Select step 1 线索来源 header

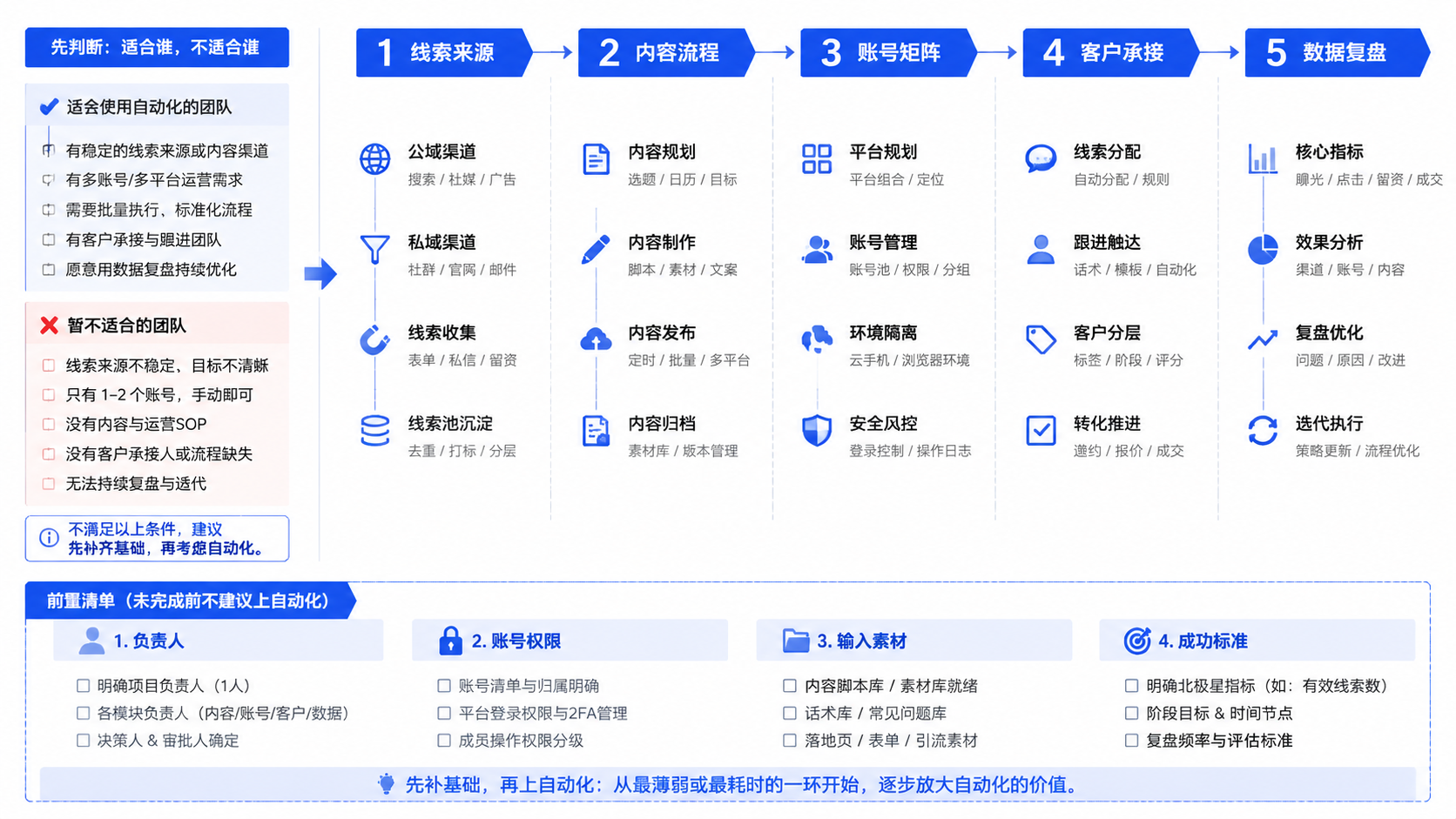[x=444, y=52]
